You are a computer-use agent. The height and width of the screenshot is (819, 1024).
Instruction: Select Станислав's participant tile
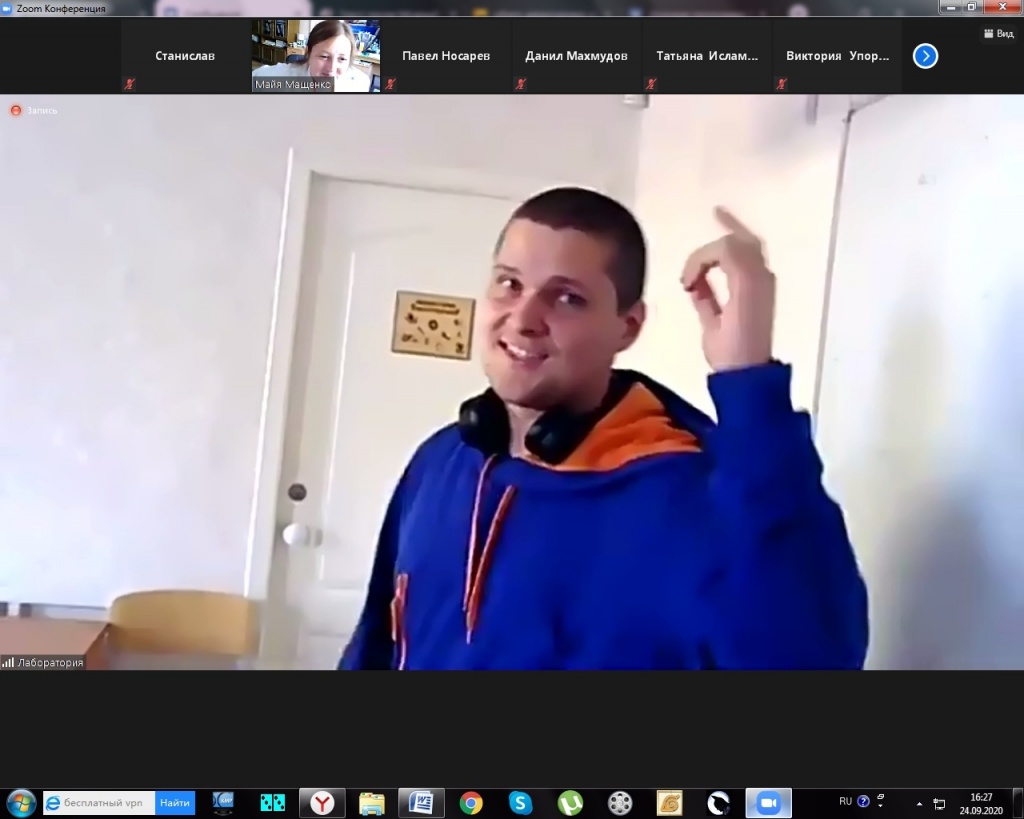tap(185, 56)
